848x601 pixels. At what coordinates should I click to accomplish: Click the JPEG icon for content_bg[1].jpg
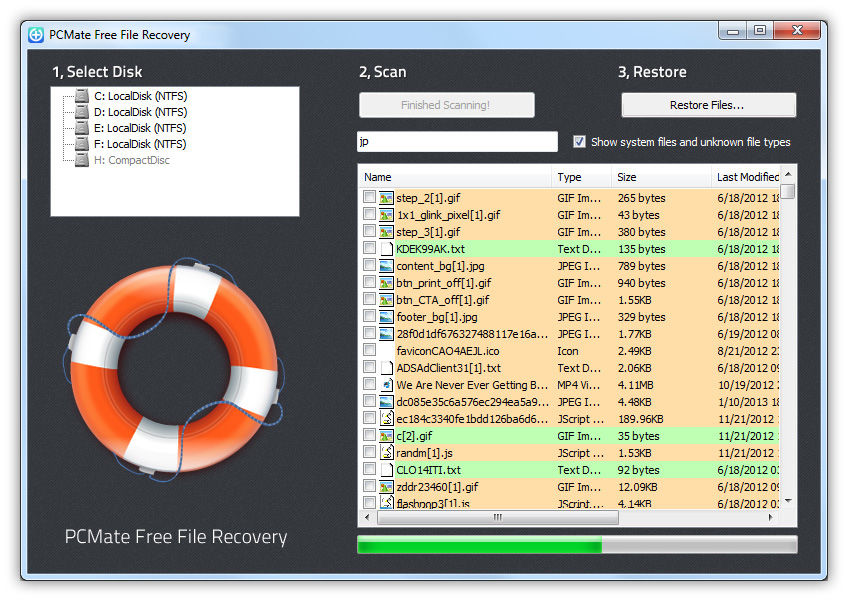tap(386, 266)
